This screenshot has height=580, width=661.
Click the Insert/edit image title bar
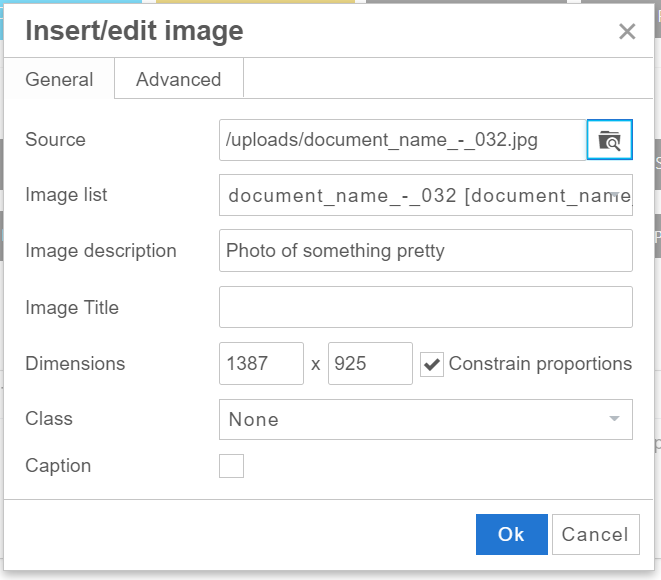300,32
